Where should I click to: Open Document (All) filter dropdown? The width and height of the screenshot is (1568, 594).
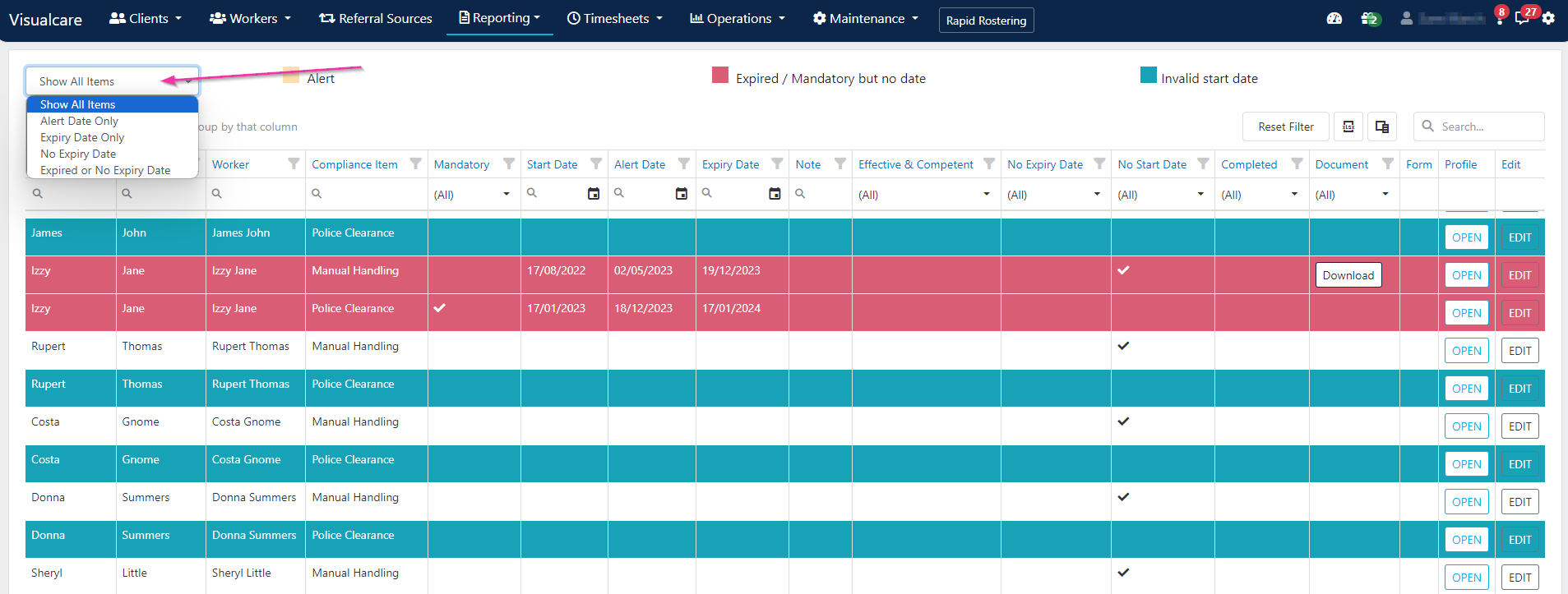1353,195
